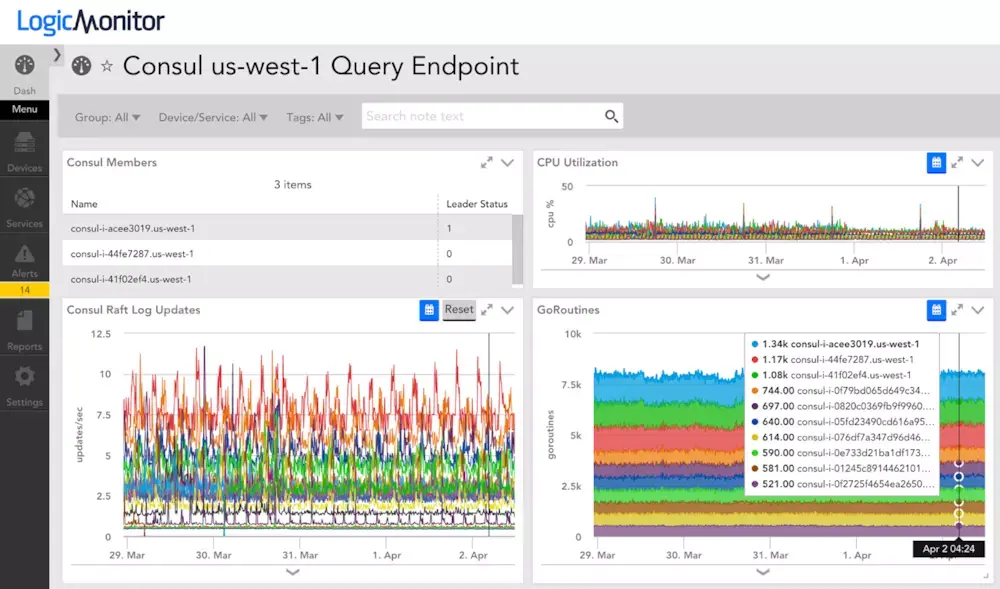This screenshot has width=1000, height=589.
Task: Open the Group: All dropdown
Action: (x=107, y=117)
